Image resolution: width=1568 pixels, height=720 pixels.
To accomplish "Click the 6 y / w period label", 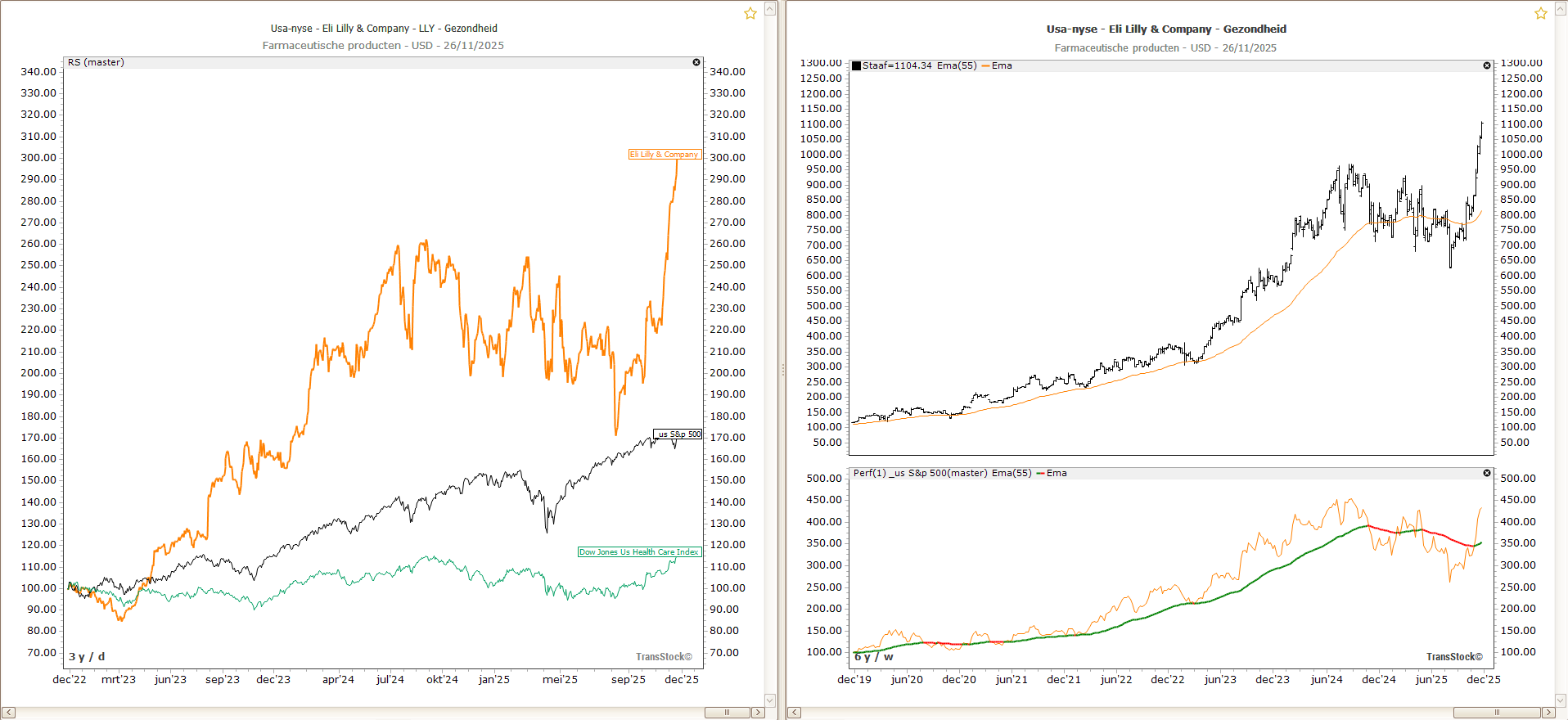I will point(873,656).
